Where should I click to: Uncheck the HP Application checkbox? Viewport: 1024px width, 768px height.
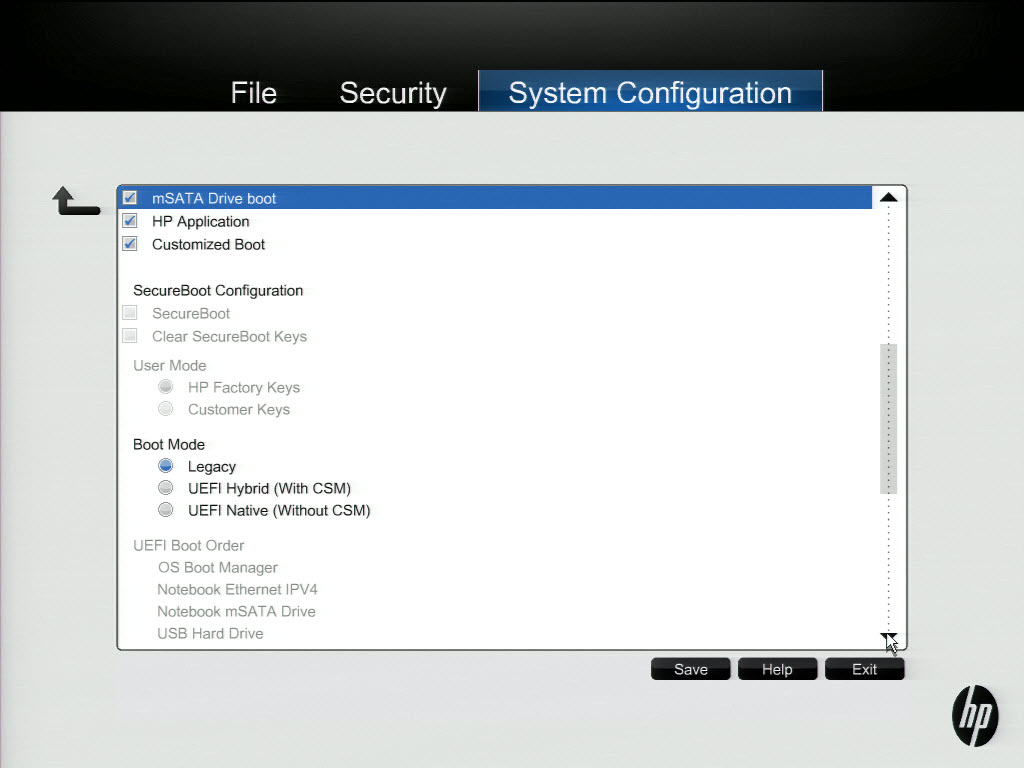(x=130, y=221)
